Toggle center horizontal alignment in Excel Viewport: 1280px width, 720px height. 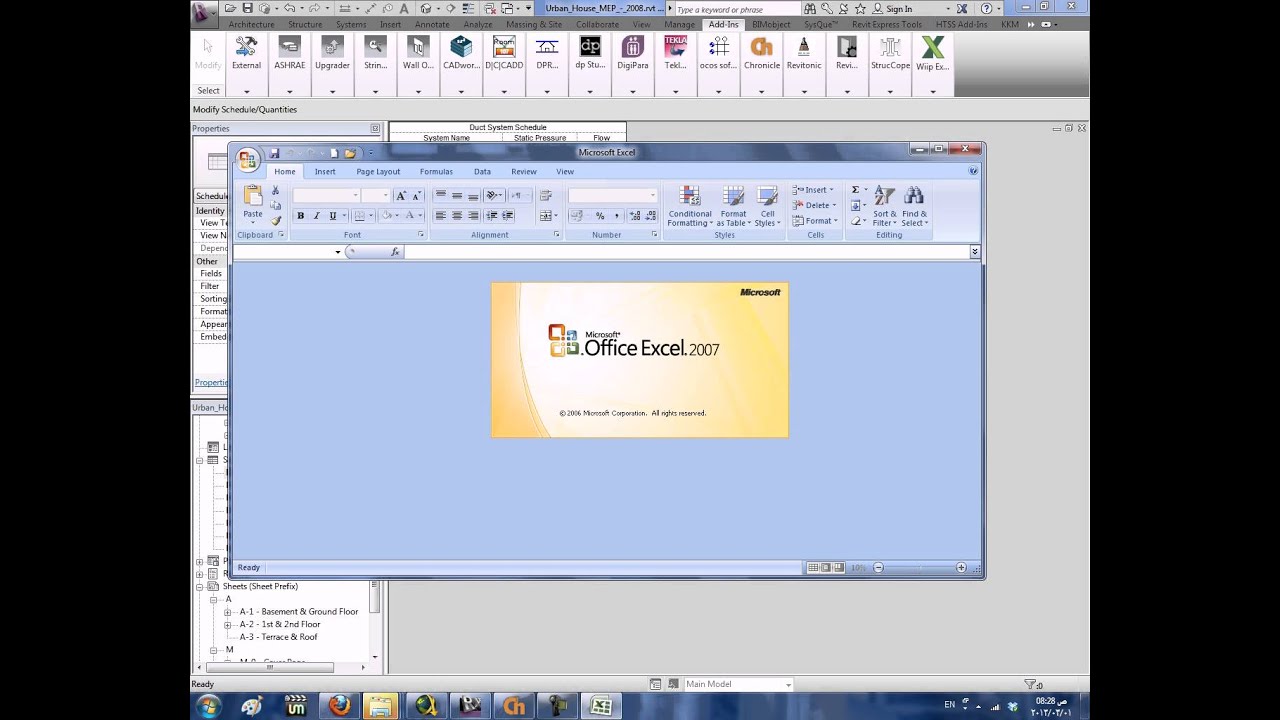(457, 216)
